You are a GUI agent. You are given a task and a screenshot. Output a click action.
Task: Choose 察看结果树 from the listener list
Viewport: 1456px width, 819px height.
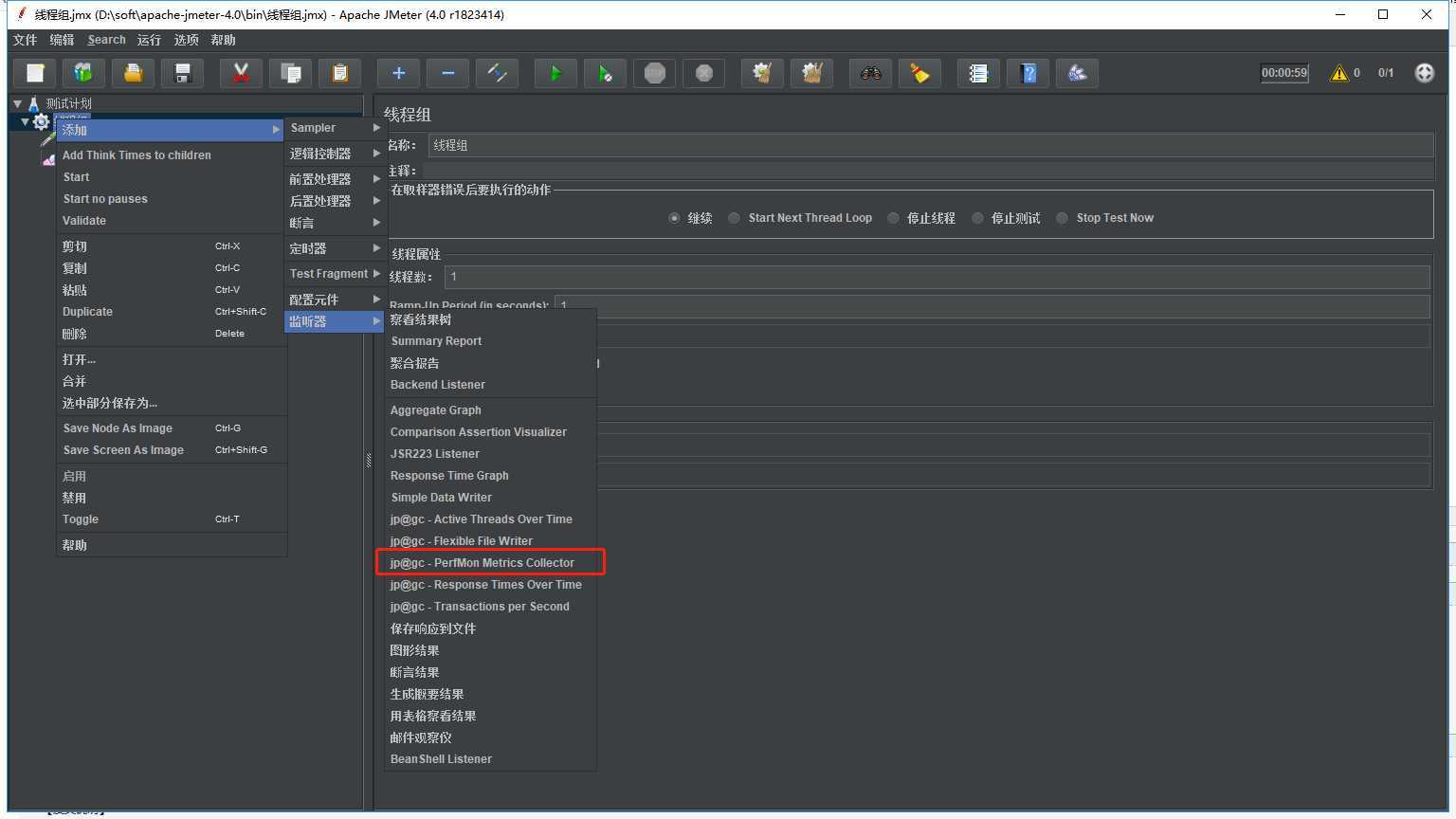(x=490, y=319)
